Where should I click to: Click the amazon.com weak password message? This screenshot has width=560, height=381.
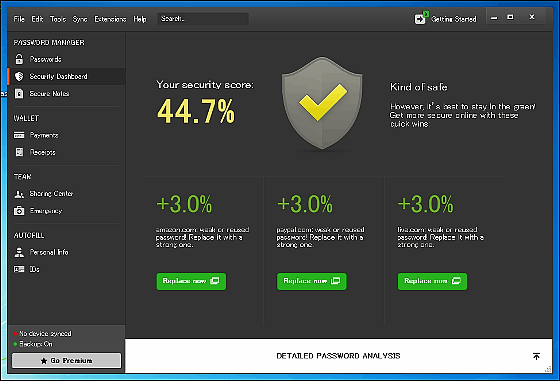[x=202, y=237]
